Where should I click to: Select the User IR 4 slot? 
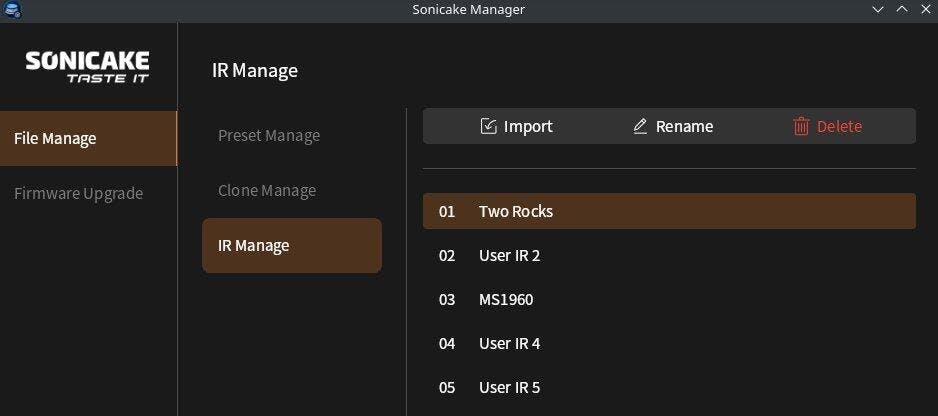668,343
